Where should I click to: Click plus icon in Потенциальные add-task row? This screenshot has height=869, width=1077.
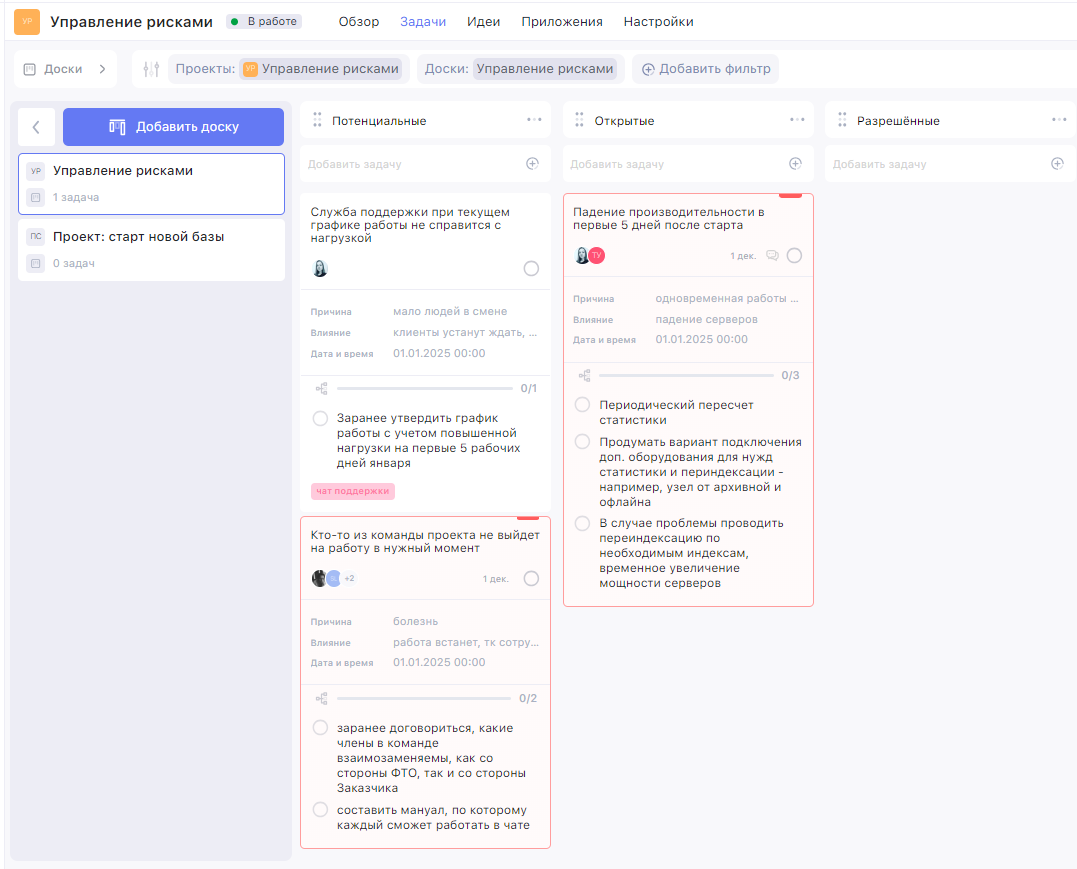532,164
